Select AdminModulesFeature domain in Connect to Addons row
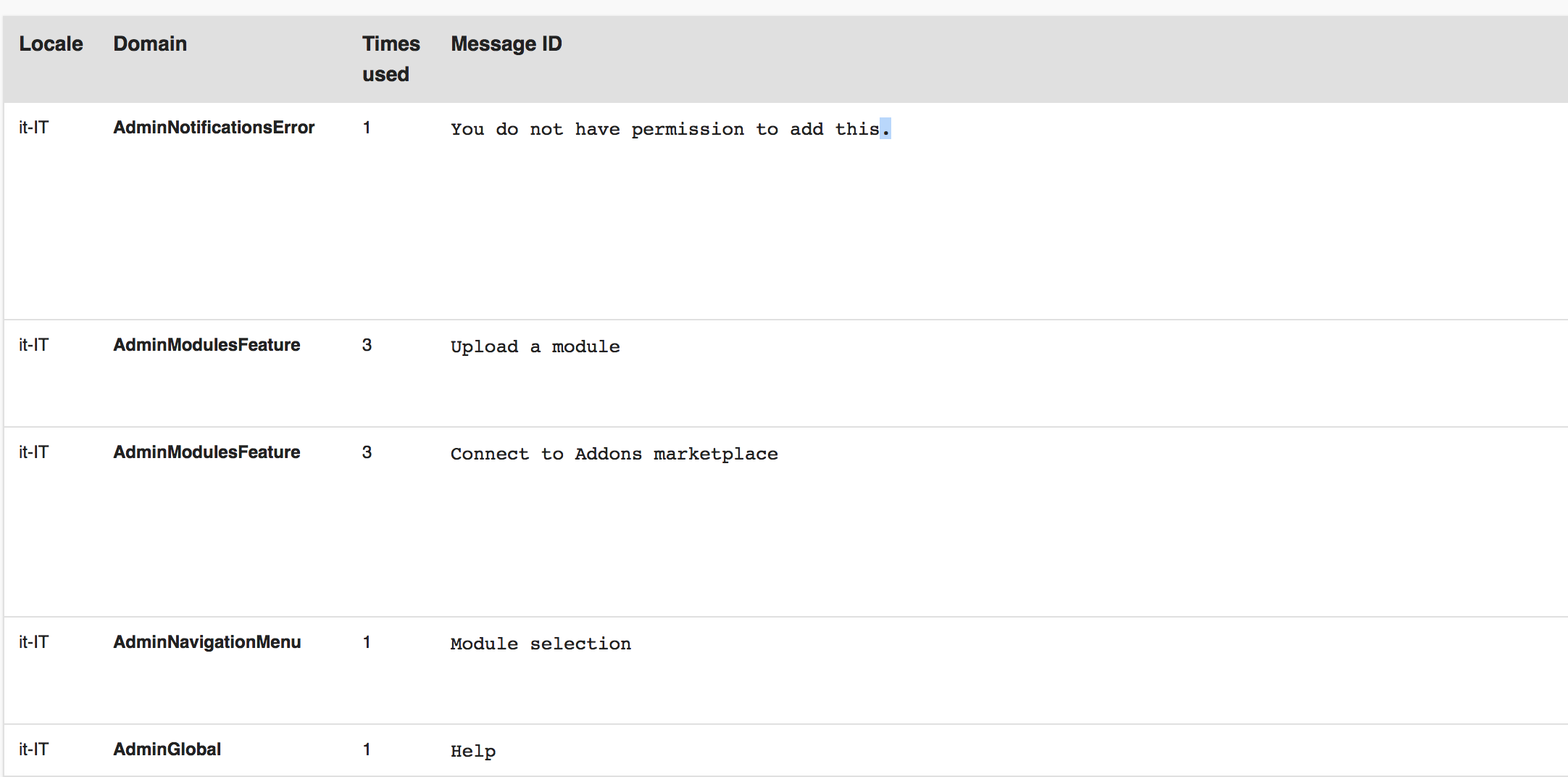 (207, 452)
